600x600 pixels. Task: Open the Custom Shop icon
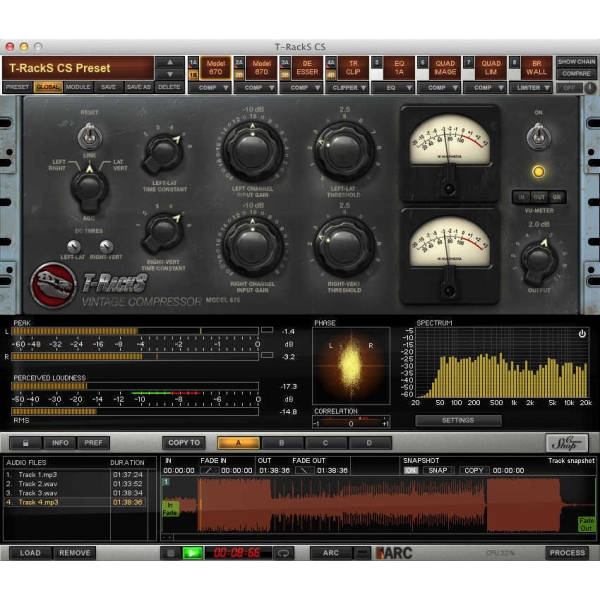[567, 443]
